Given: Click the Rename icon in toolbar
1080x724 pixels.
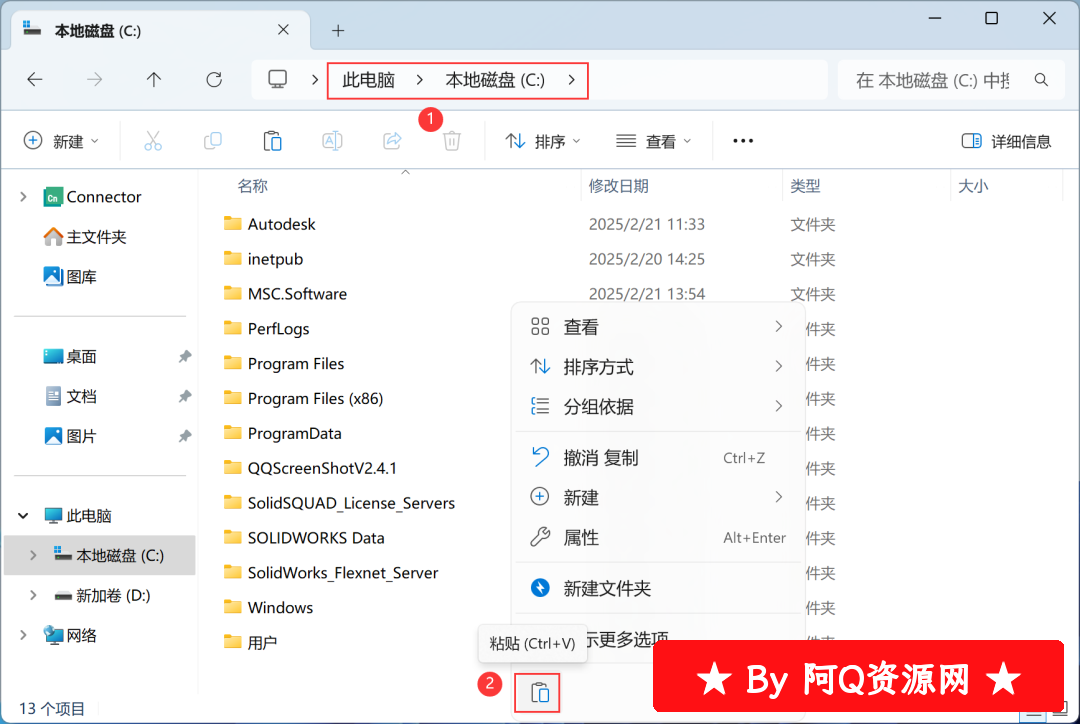Looking at the screenshot, I should (x=332, y=141).
